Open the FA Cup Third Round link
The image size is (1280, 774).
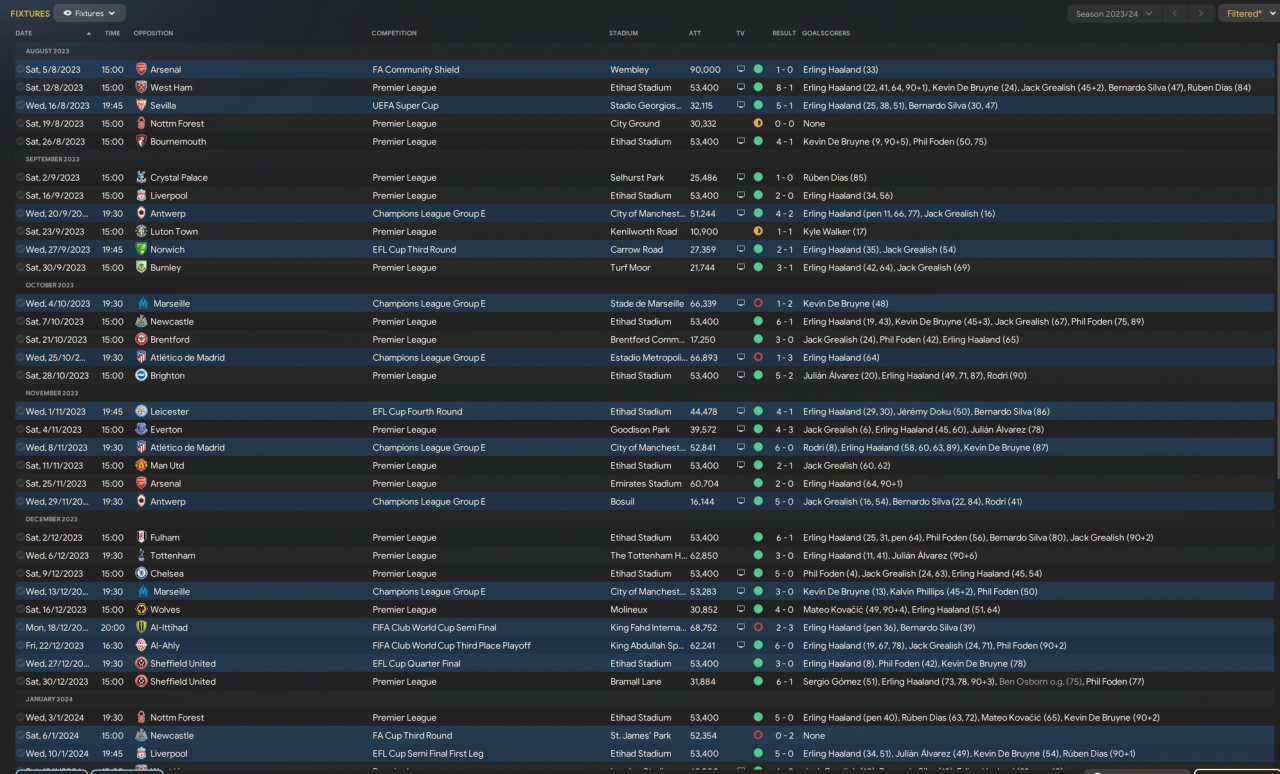(x=411, y=736)
